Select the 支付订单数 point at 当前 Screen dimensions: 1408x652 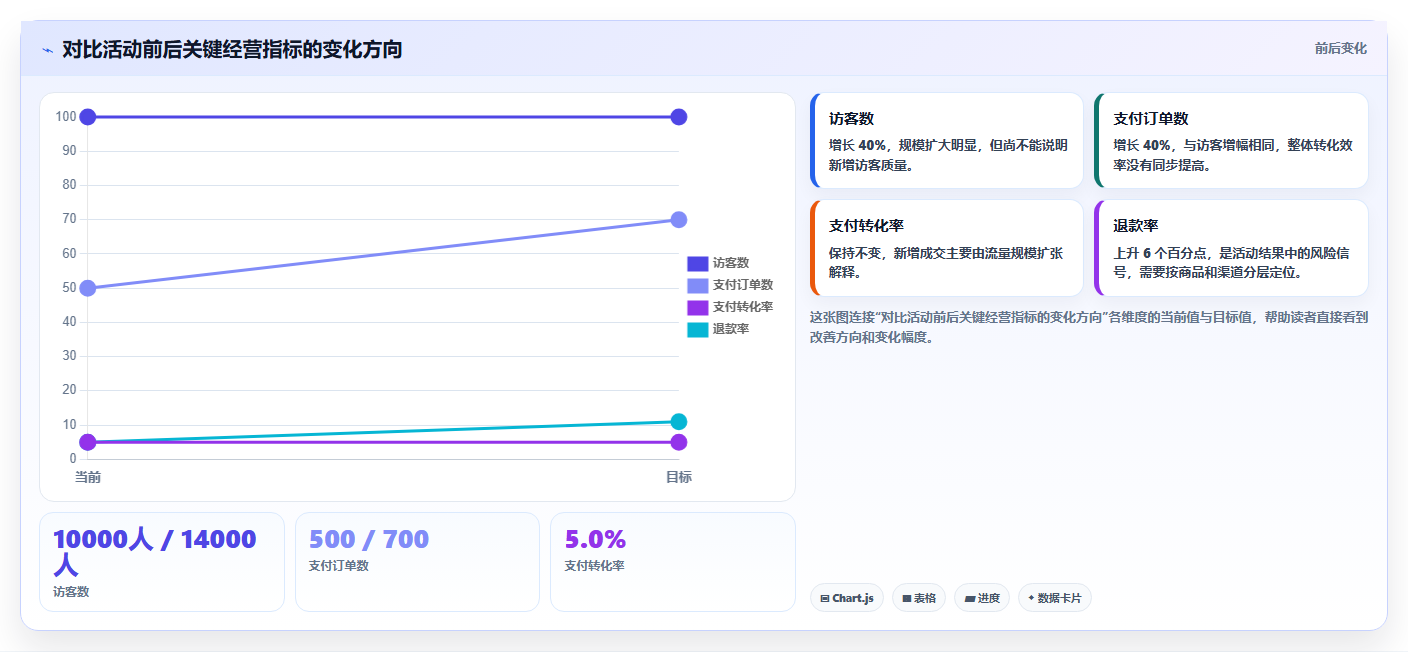coord(88,288)
